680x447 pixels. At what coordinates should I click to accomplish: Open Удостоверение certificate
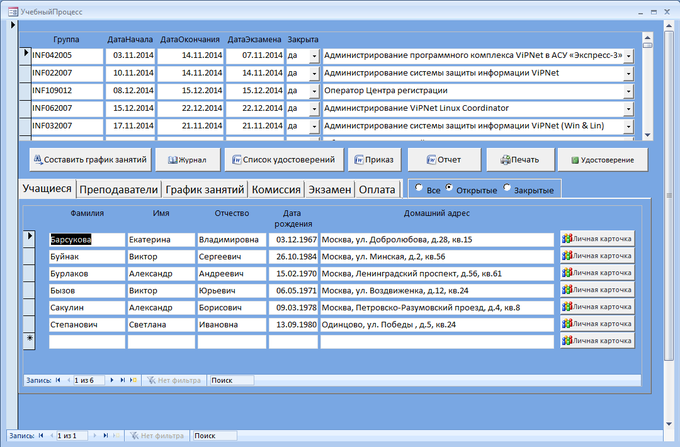pyautogui.click(x=601, y=159)
